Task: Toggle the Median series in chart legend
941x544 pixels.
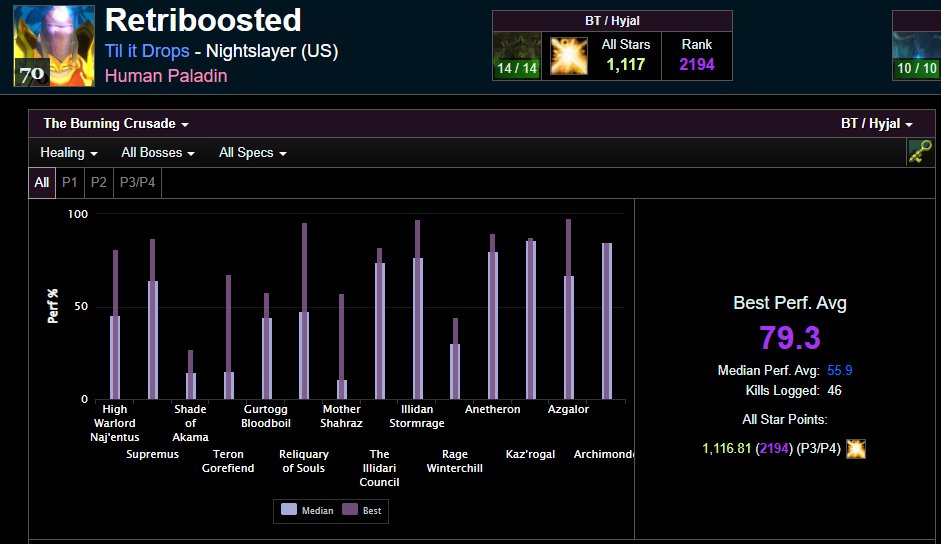Action: 307,510
